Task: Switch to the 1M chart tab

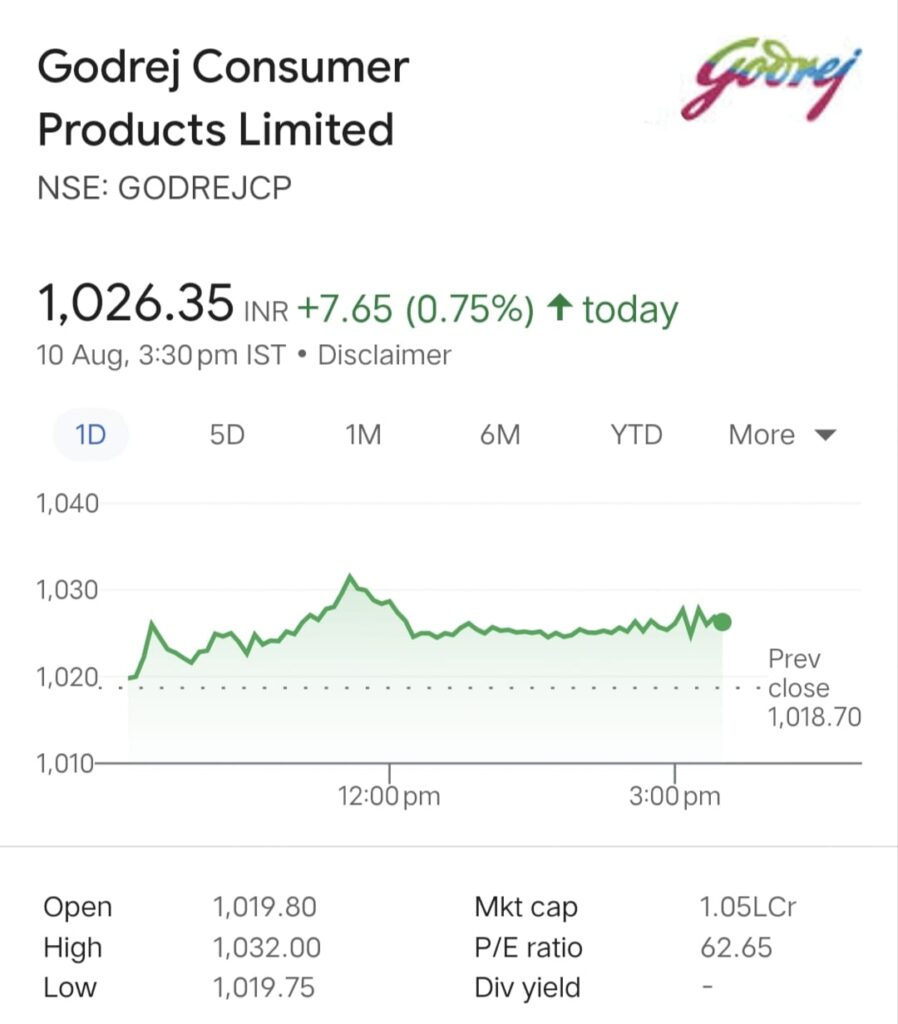Action: point(363,435)
